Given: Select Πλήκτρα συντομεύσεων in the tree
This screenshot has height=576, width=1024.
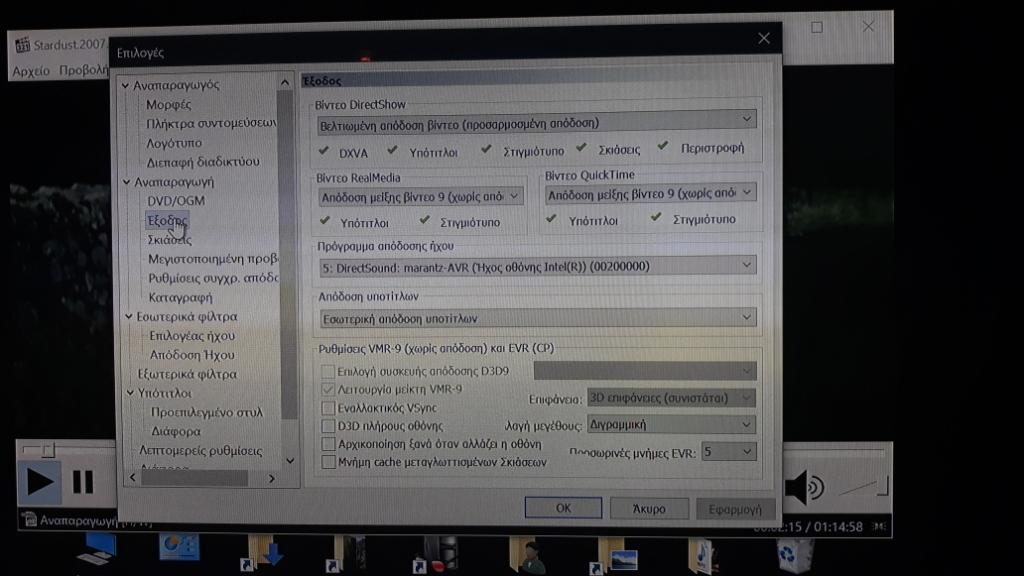Looking at the screenshot, I should click(x=211, y=123).
